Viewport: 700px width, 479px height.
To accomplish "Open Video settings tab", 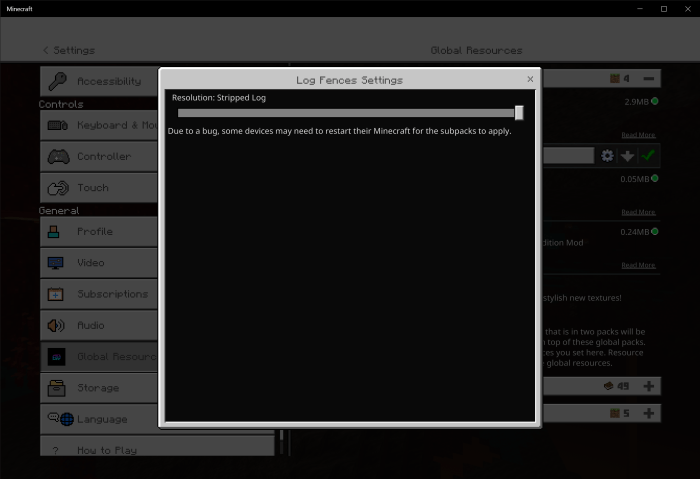I will point(99,263).
